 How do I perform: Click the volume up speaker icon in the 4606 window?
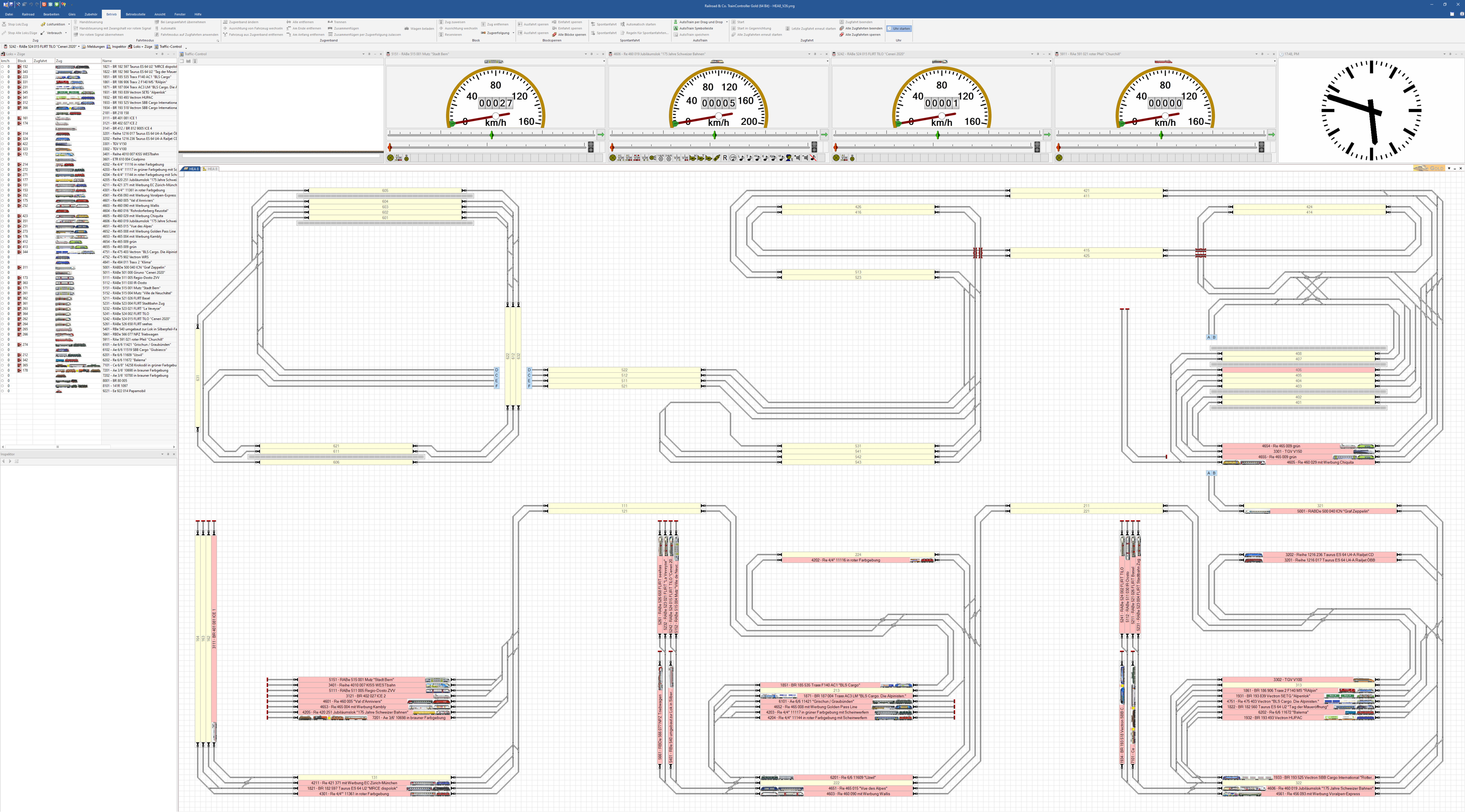[797, 158]
